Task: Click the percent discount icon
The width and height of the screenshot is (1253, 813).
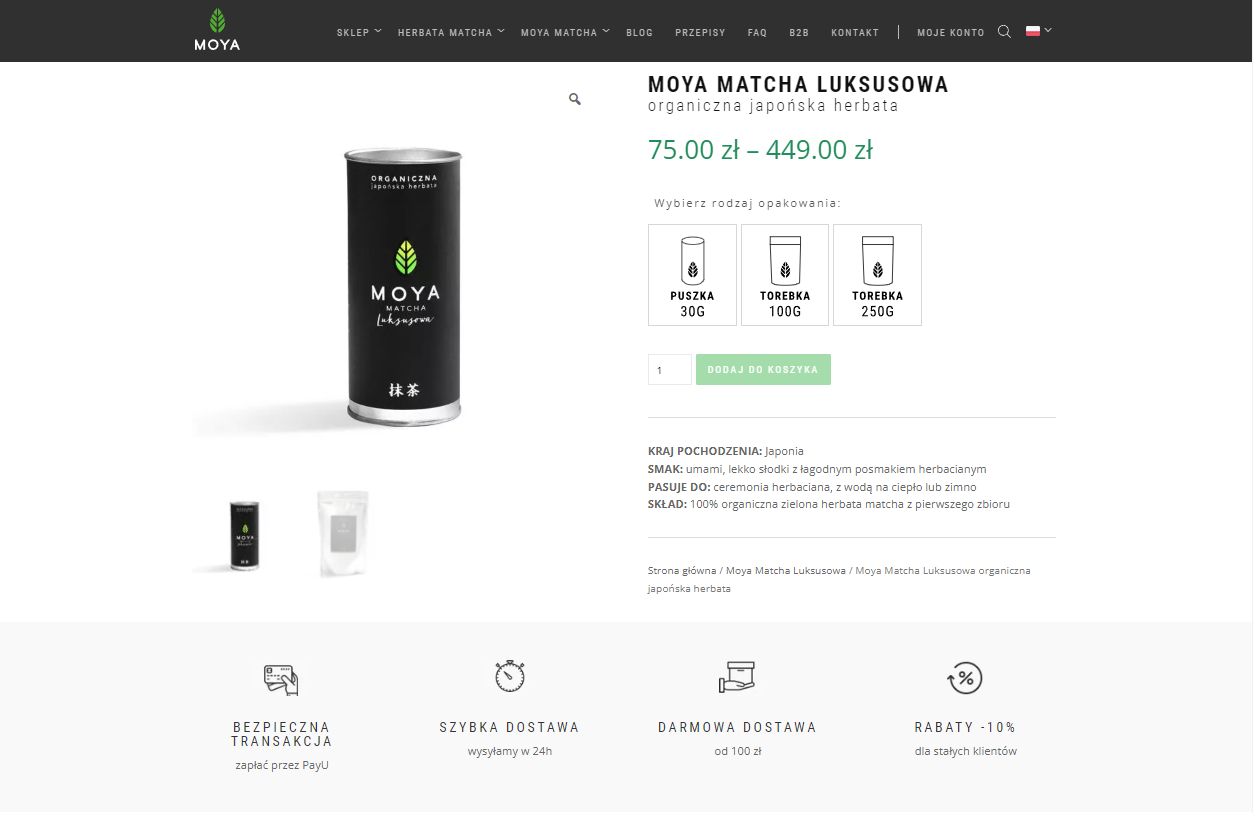Action: [x=965, y=678]
